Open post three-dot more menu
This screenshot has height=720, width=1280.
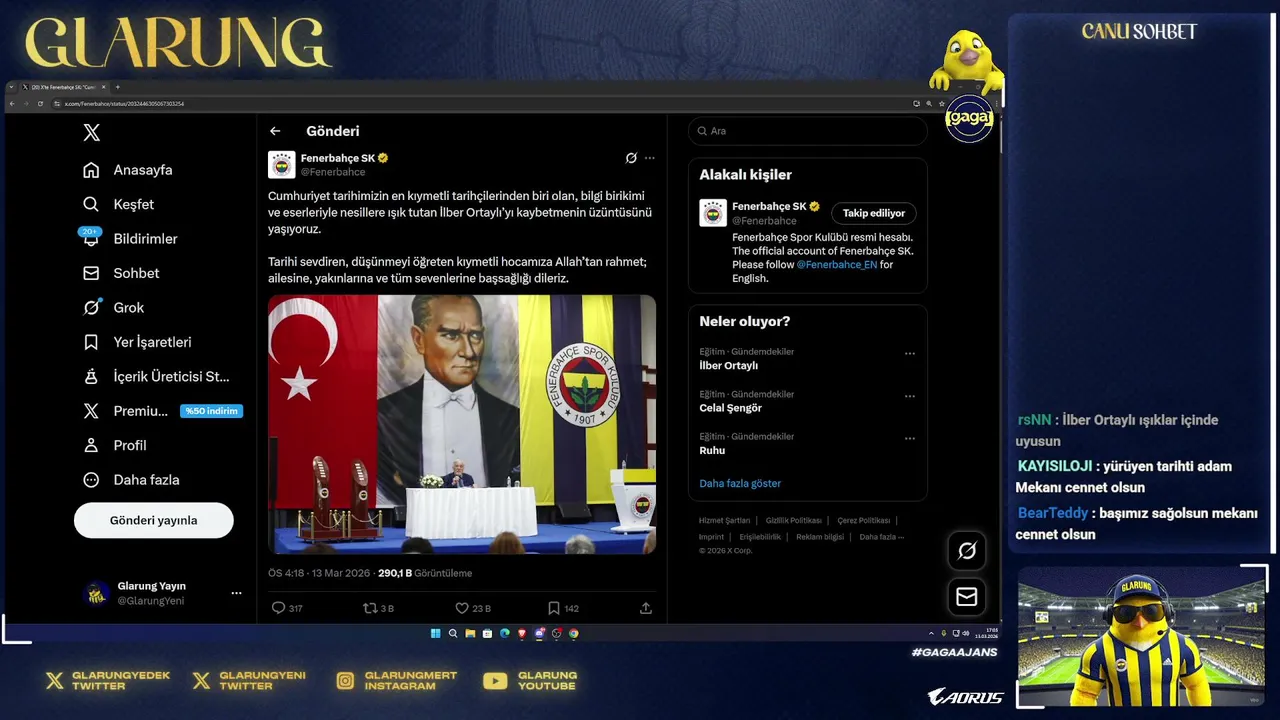[x=650, y=158]
